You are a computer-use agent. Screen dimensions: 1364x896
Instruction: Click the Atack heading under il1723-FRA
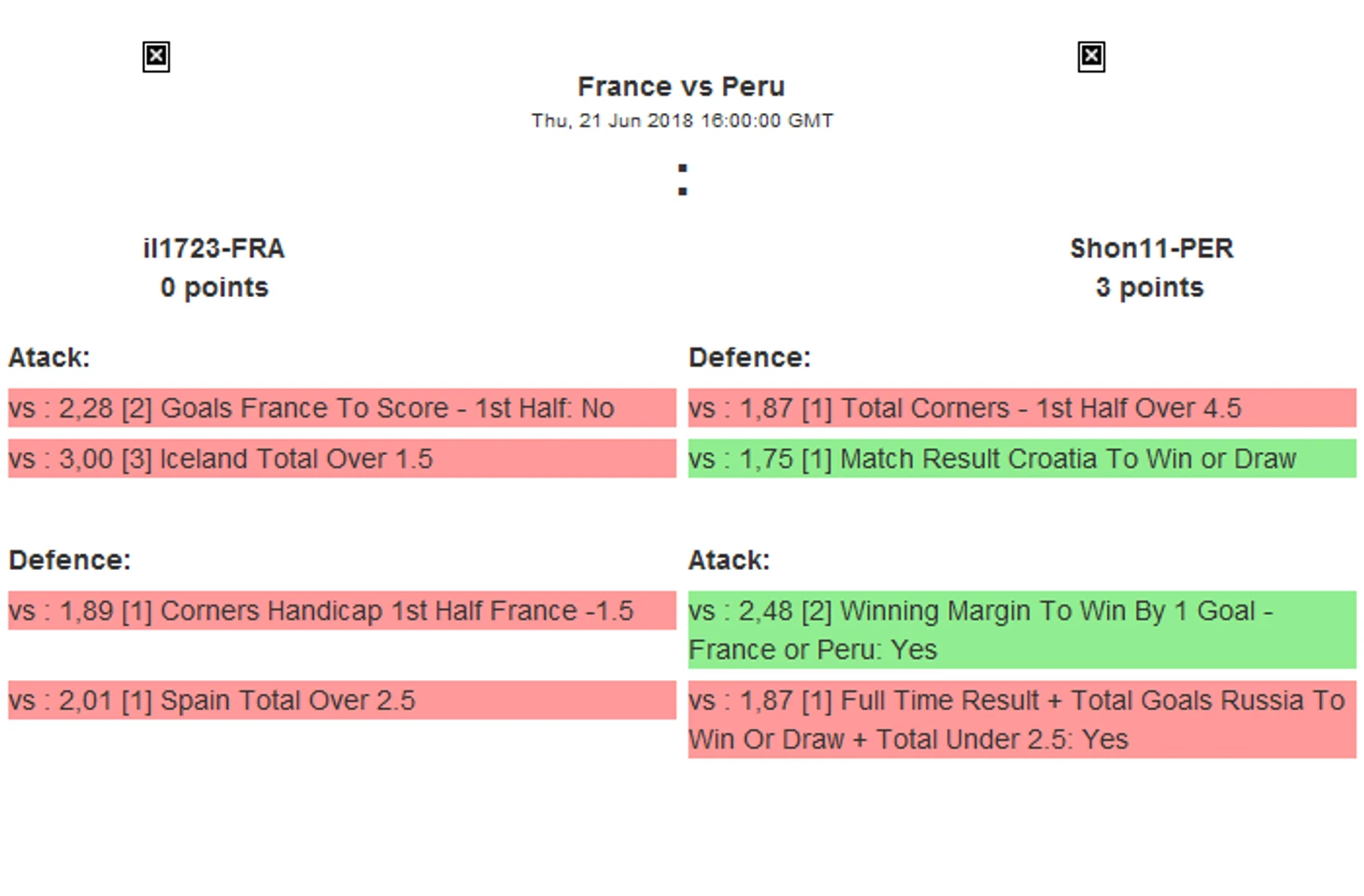pos(50,358)
